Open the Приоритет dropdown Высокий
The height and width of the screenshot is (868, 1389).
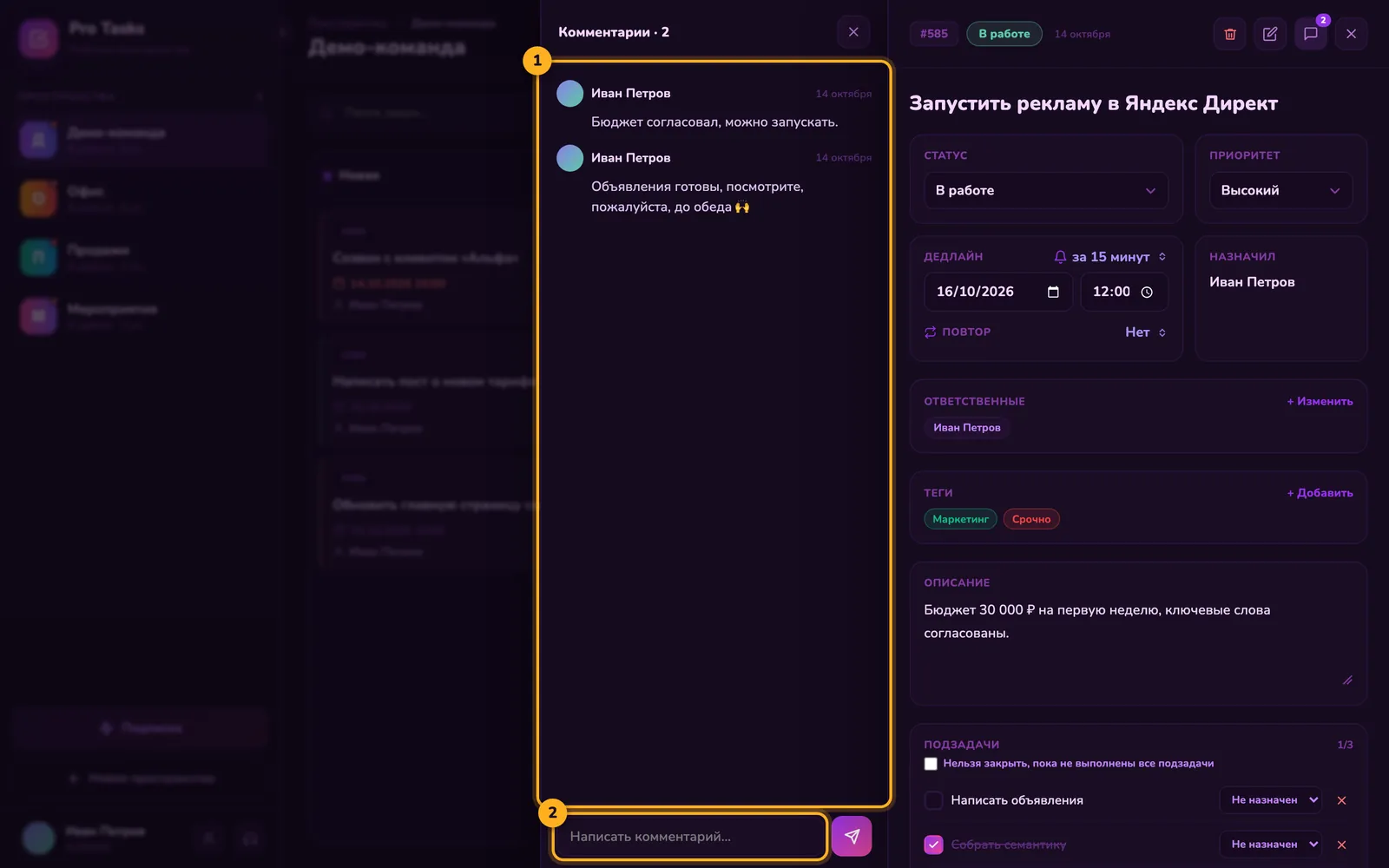1280,190
